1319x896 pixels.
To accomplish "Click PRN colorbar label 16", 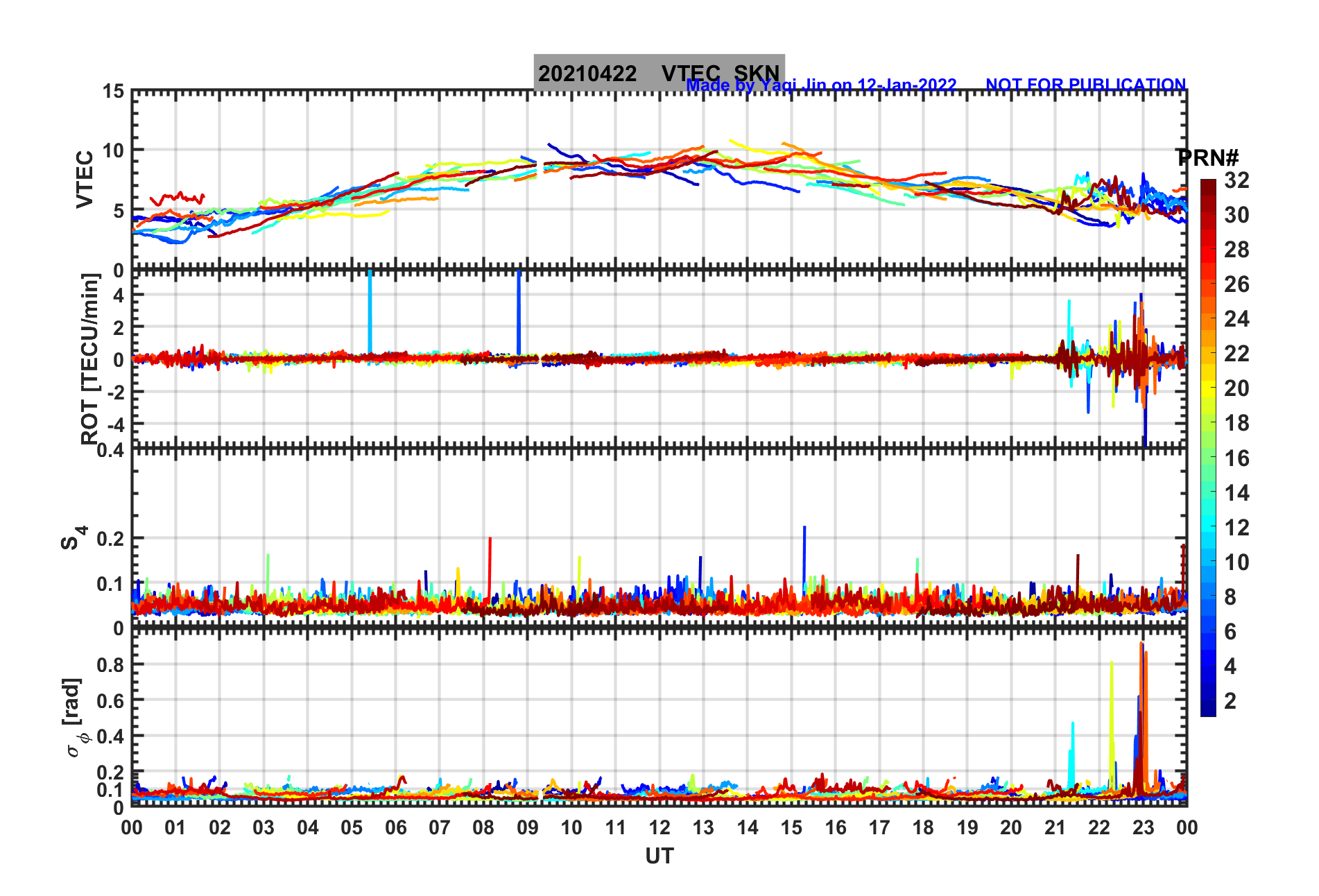I will point(1236,458).
